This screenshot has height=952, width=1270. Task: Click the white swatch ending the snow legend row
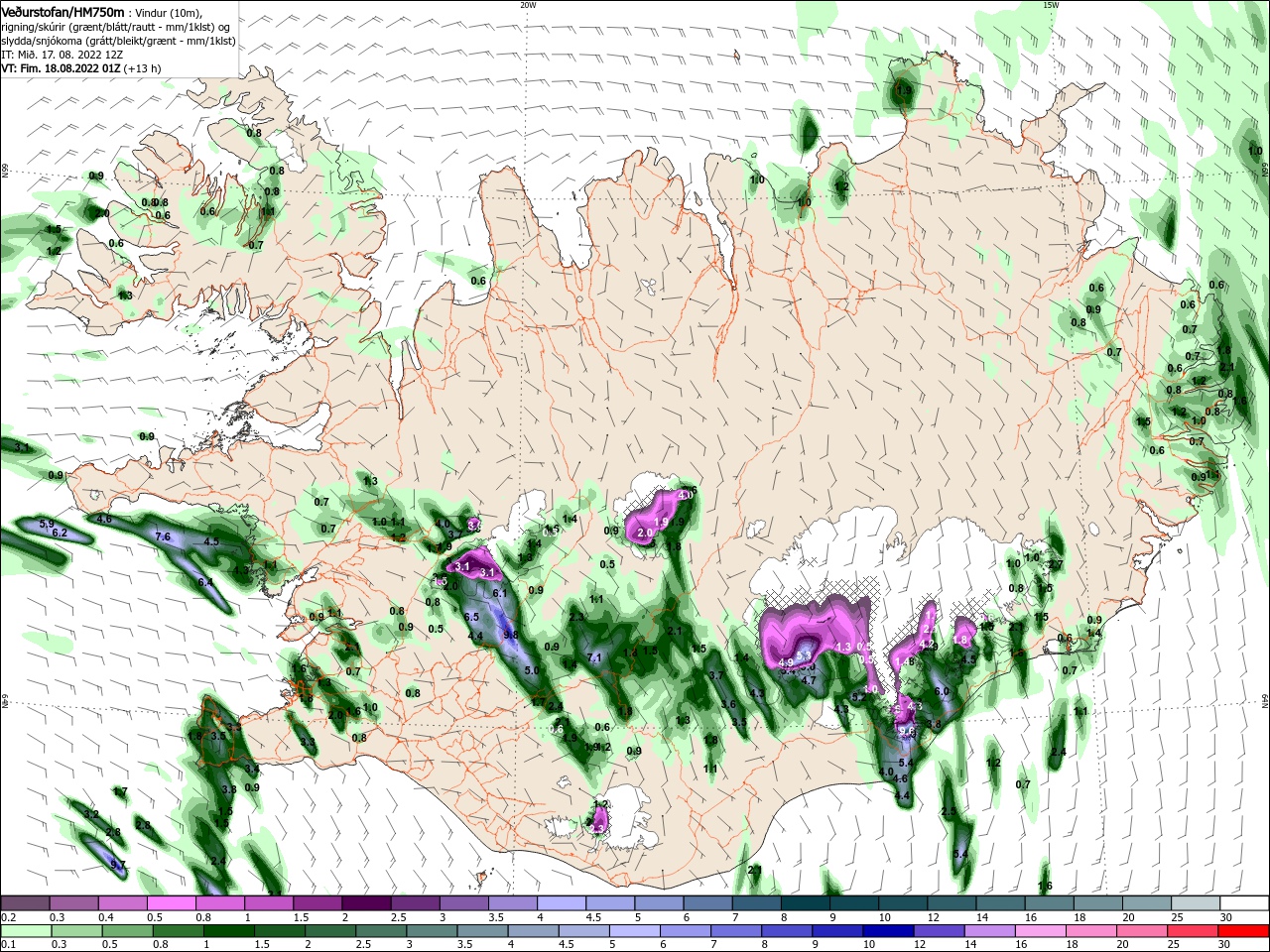pos(1244,903)
